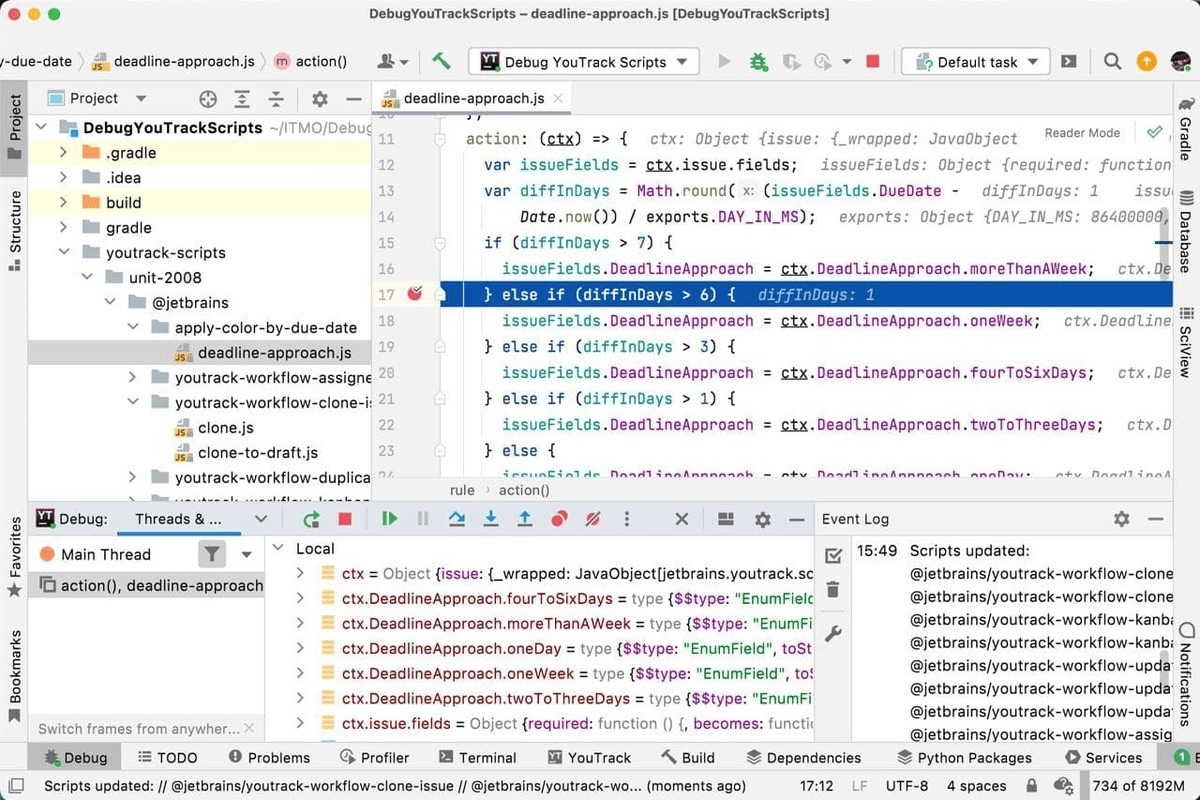
Task: Open the YouTrack tool window tab
Action: (x=588, y=757)
